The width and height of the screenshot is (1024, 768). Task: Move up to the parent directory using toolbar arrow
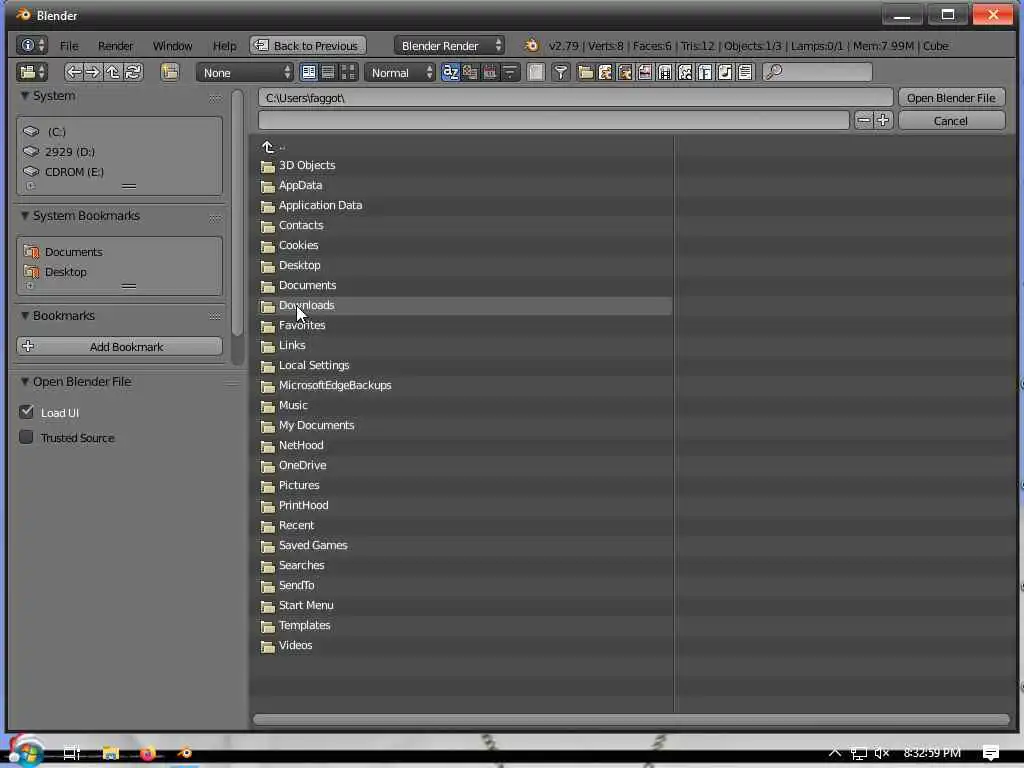tap(113, 72)
